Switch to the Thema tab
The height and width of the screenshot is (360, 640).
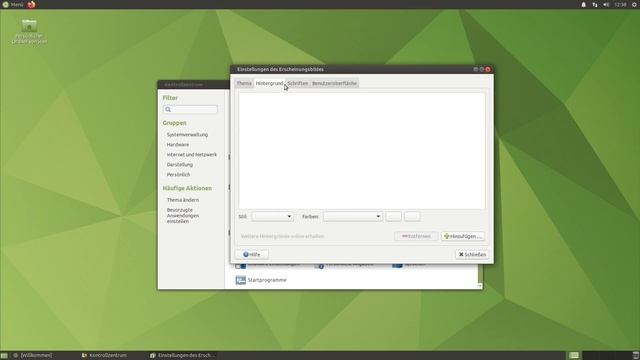coord(244,83)
